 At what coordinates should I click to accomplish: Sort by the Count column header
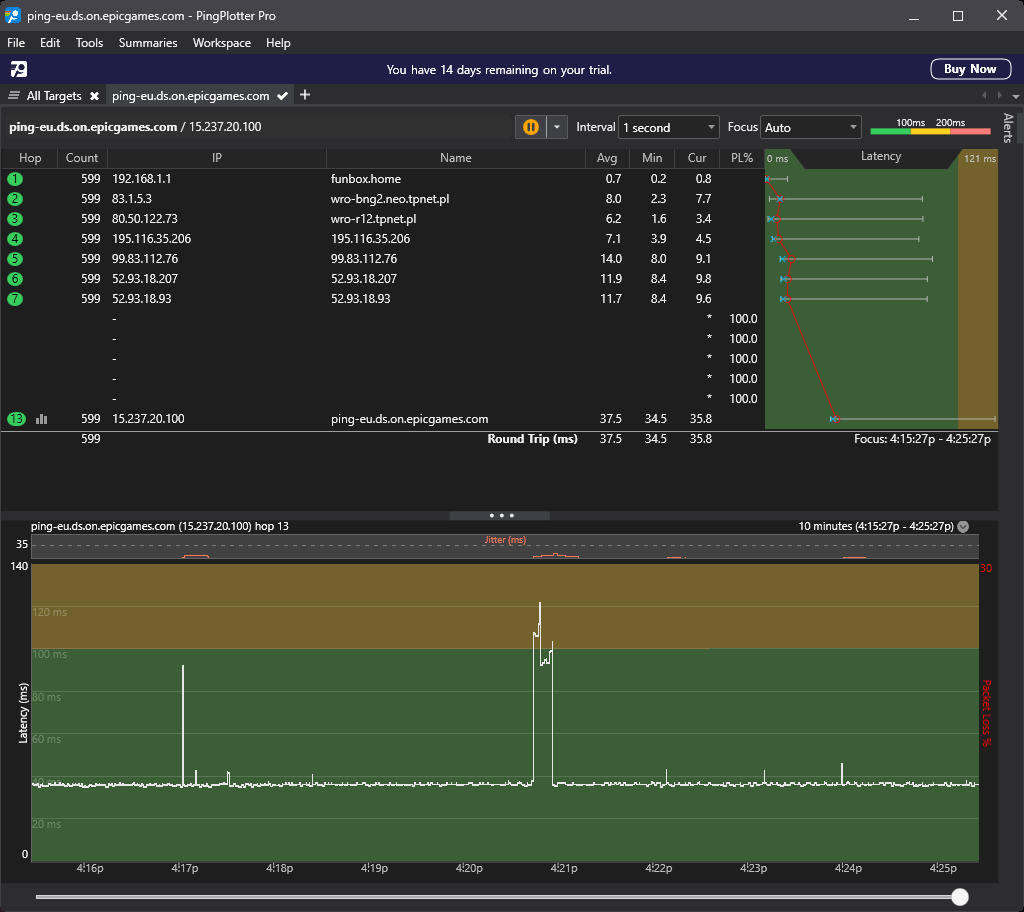(x=82, y=158)
